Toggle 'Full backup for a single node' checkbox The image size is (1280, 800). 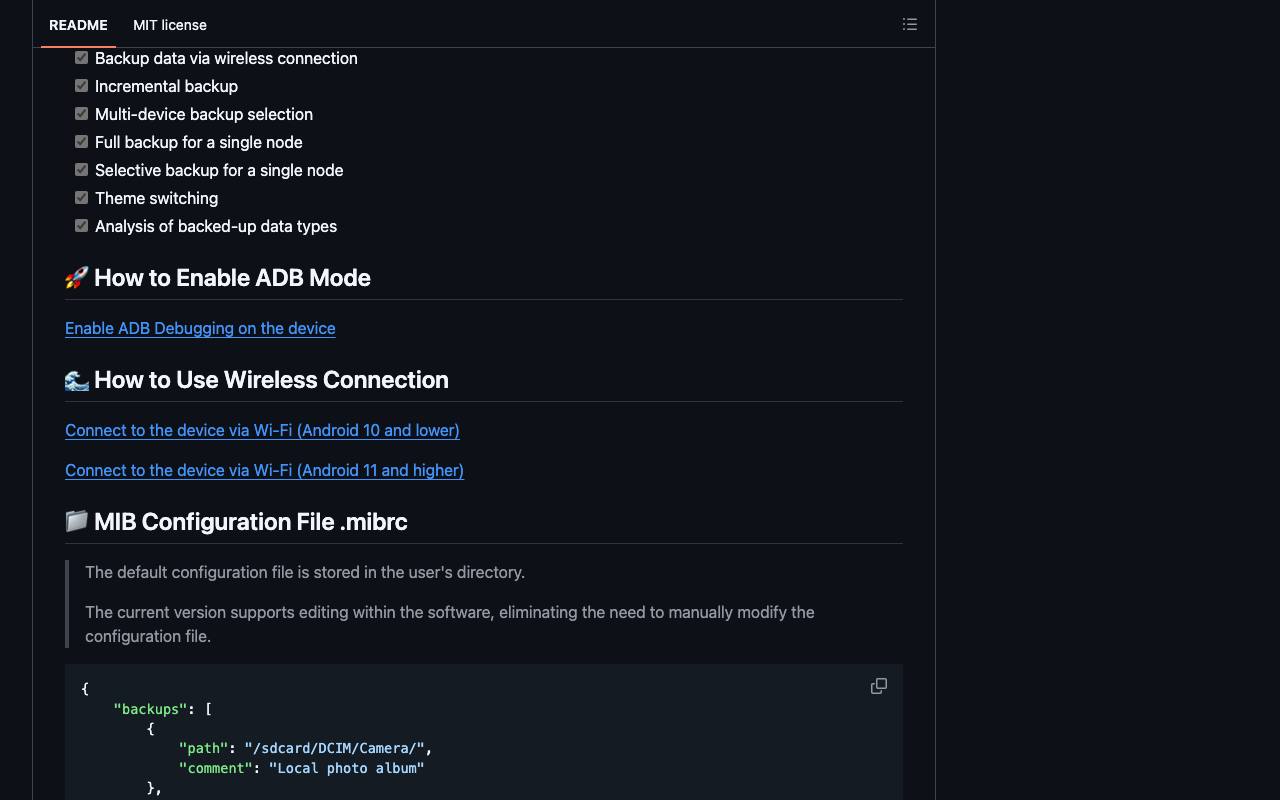[x=82, y=142]
